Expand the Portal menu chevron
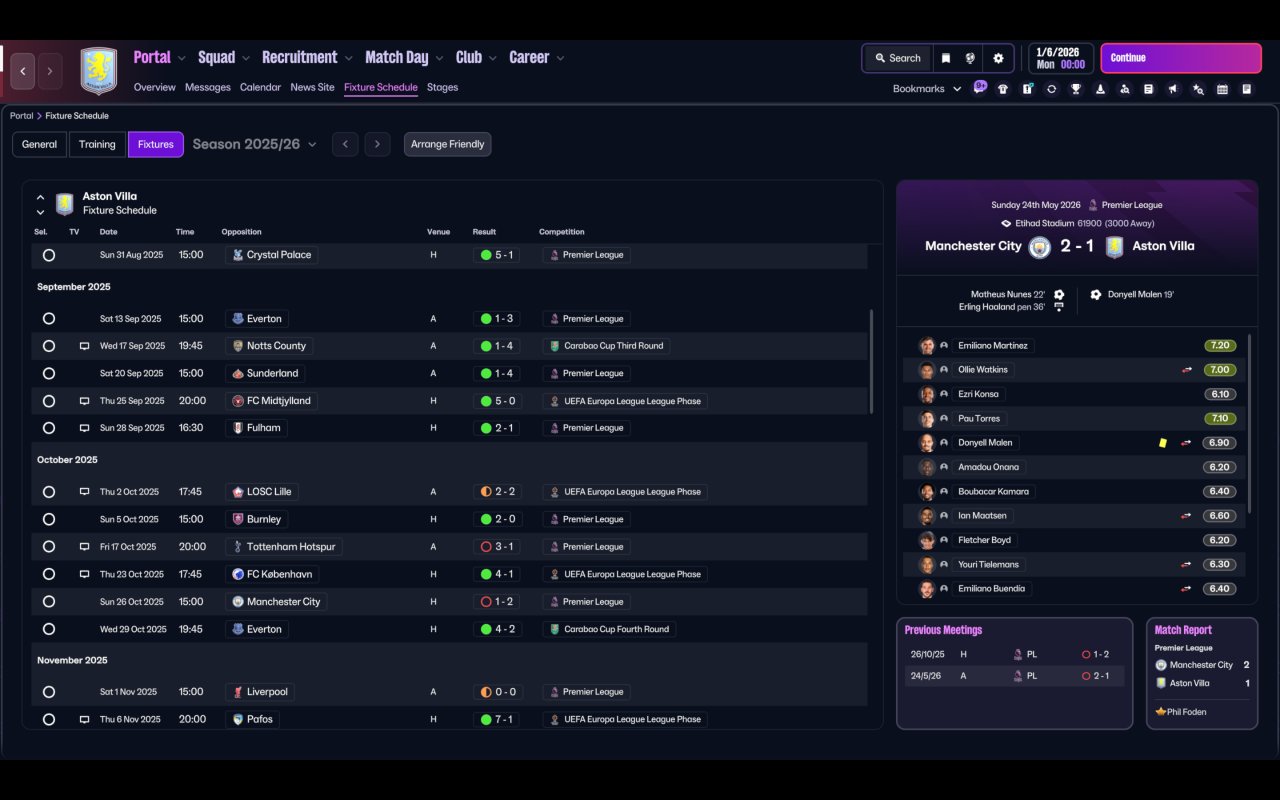The width and height of the screenshot is (1280, 800). (x=180, y=58)
